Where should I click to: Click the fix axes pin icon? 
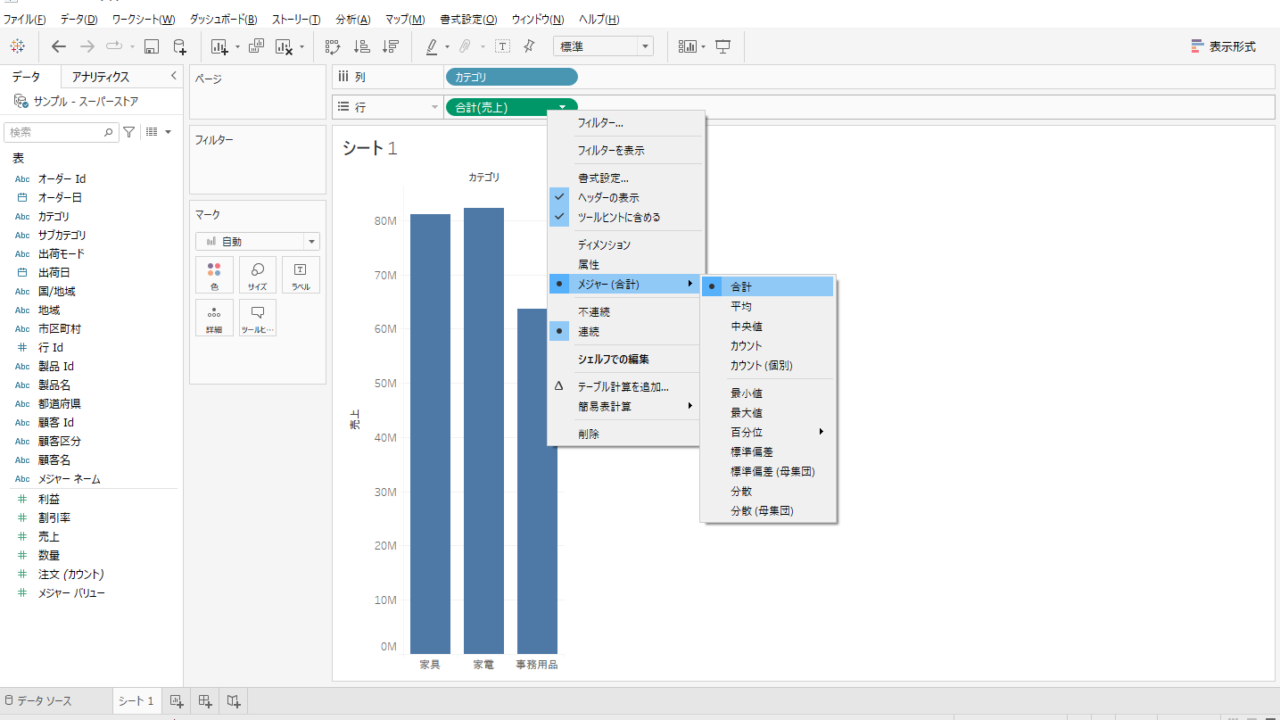tap(529, 46)
